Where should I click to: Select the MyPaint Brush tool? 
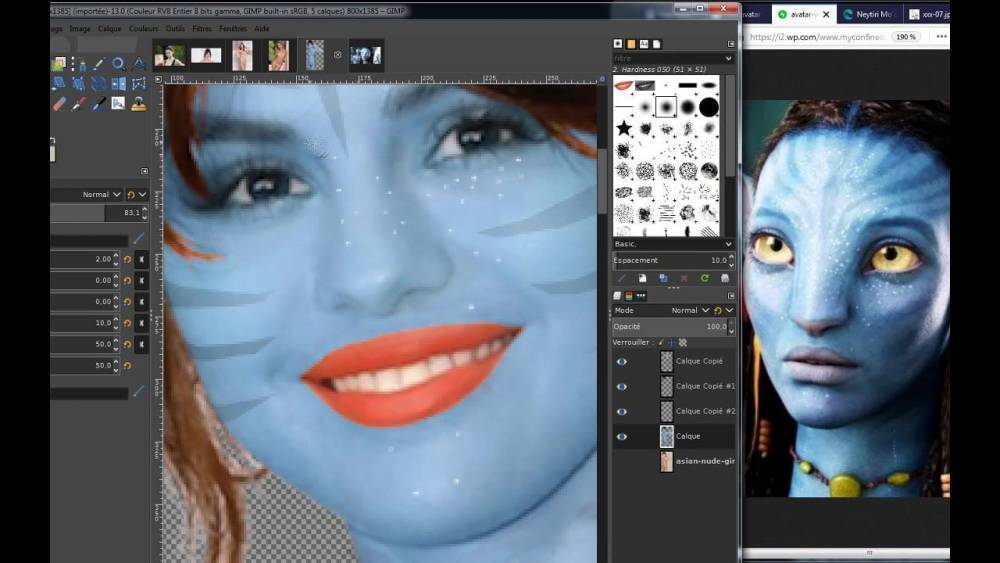pos(118,103)
